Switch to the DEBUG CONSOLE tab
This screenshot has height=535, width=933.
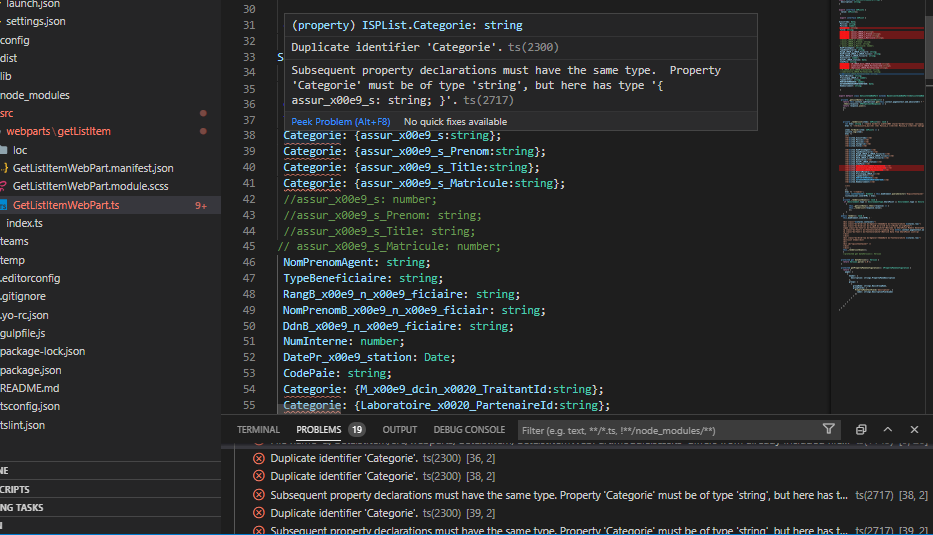pos(469,430)
